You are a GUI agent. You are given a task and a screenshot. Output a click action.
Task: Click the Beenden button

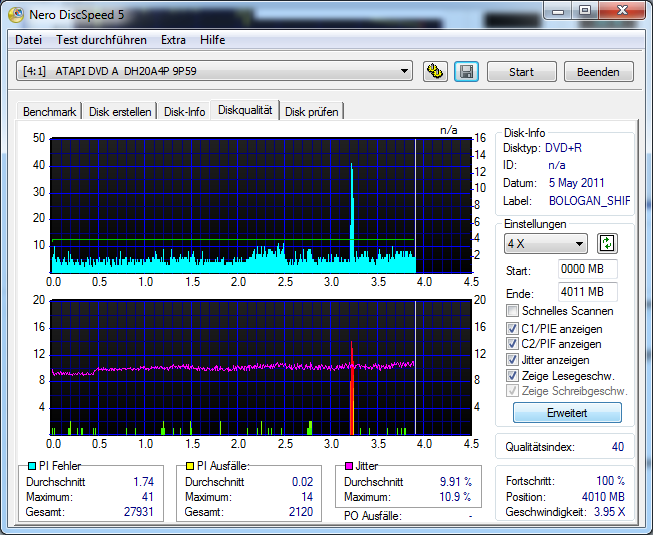click(x=598, y=72)
